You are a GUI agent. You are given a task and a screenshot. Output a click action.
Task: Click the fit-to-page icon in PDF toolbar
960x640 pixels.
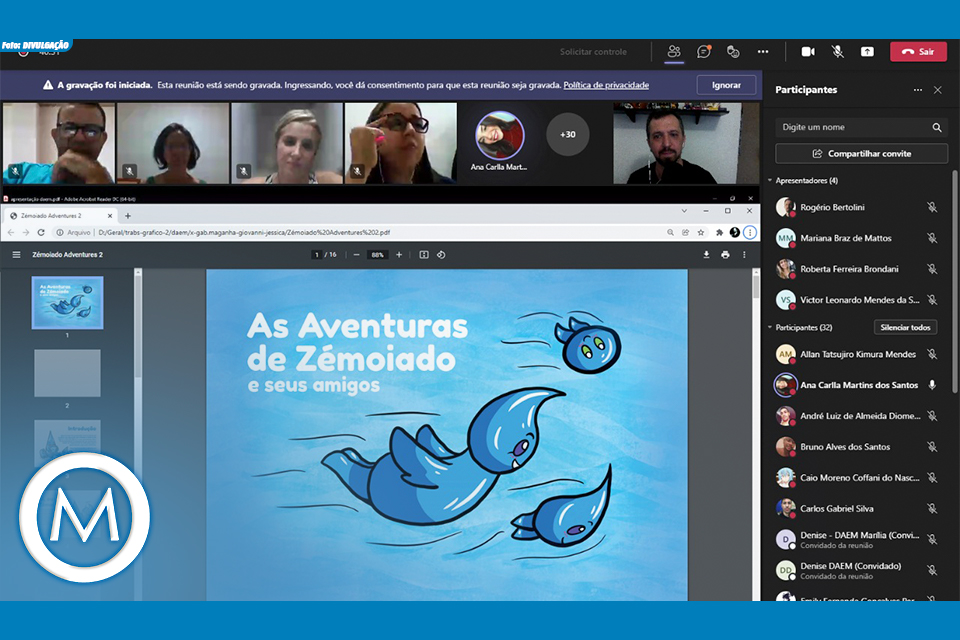[424, 255]
